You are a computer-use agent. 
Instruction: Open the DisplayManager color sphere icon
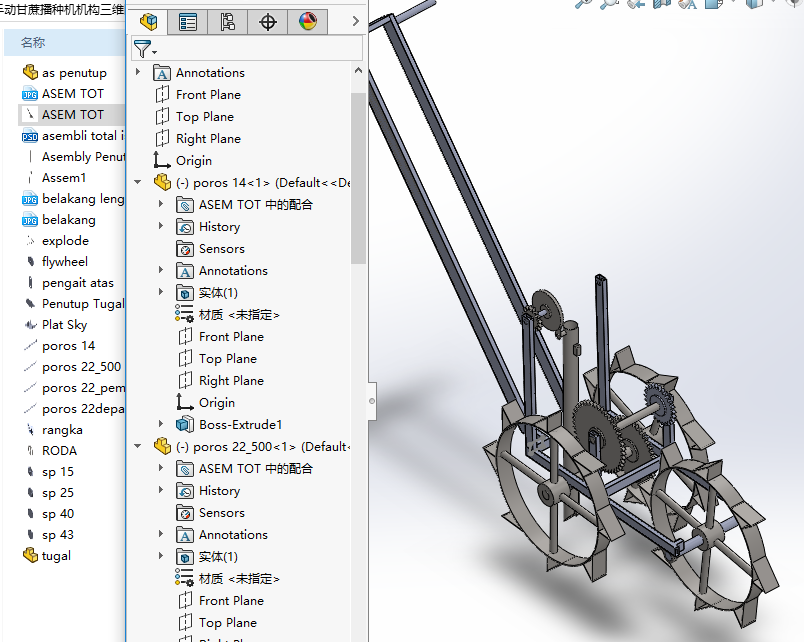click(307, 21)
